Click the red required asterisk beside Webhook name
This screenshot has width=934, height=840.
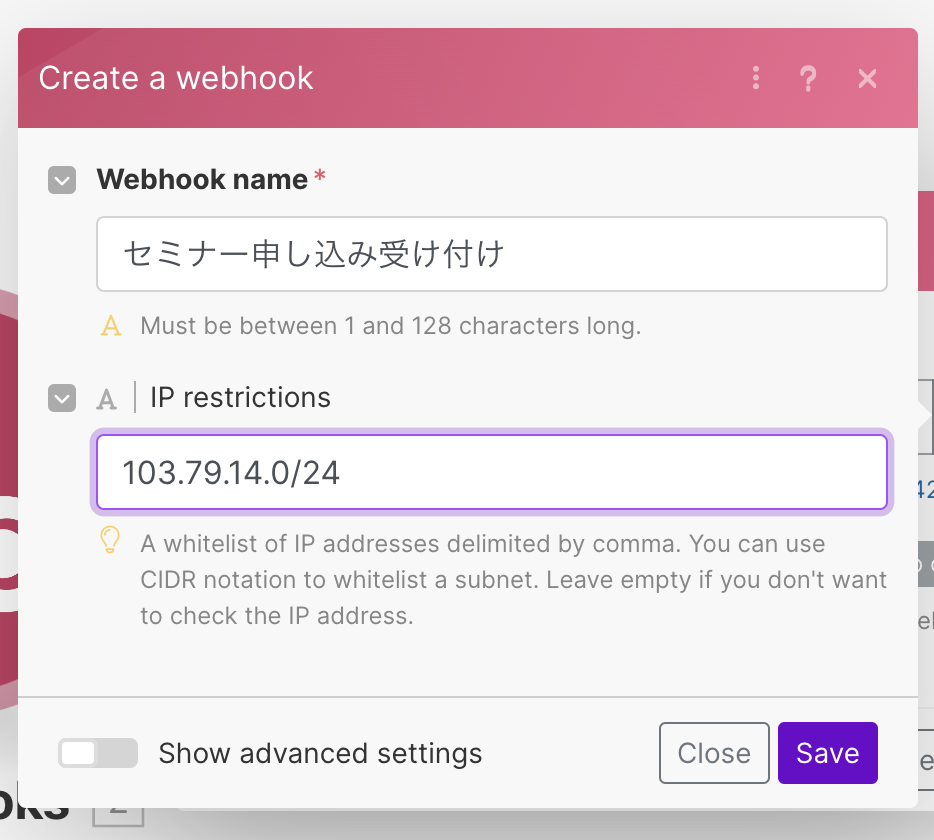tap(320, 175)
